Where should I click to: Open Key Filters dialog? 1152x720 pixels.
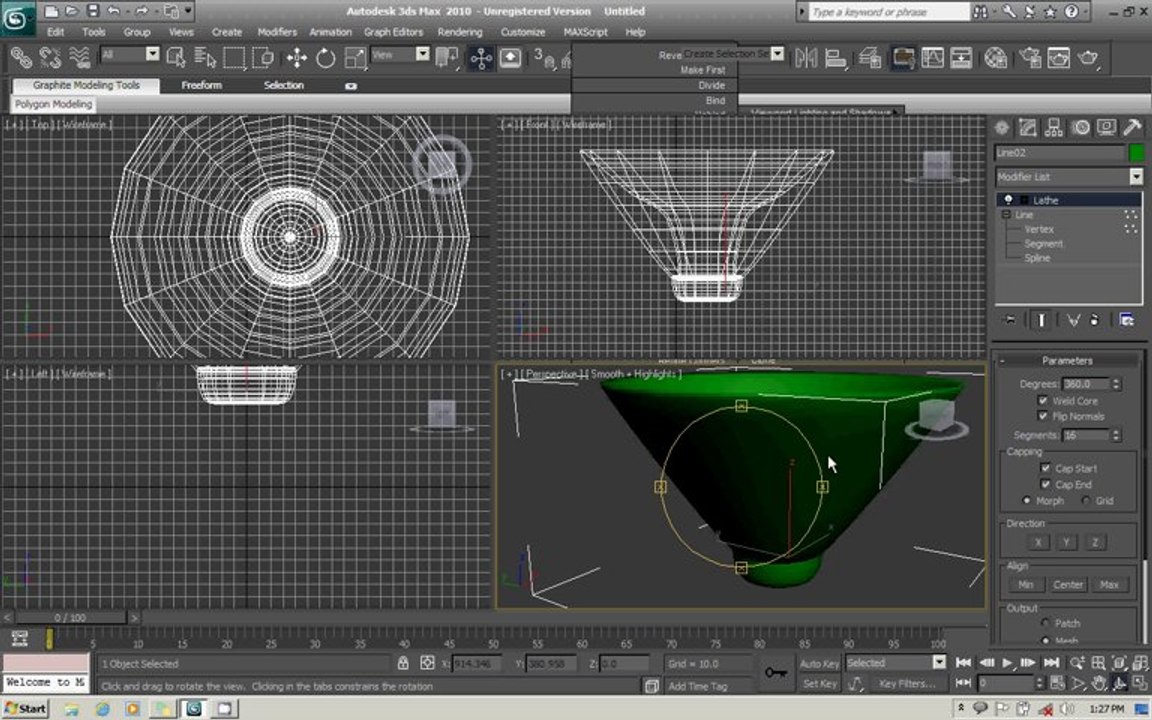pos(907,683)
